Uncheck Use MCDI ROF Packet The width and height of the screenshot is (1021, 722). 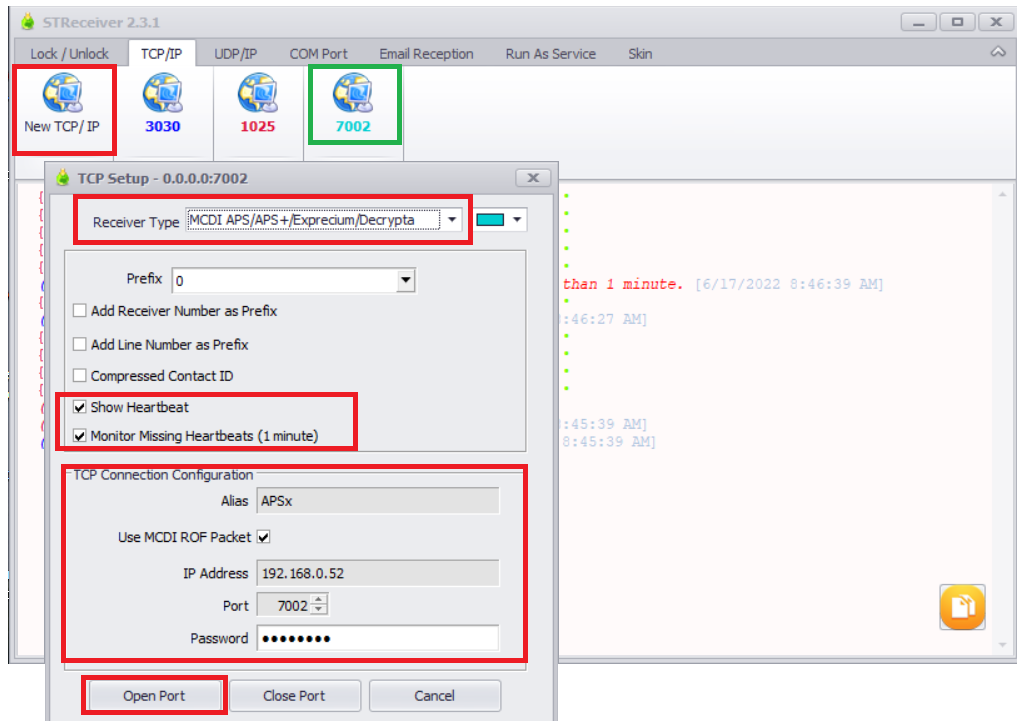pyautogui.click(x=264, y=537)
